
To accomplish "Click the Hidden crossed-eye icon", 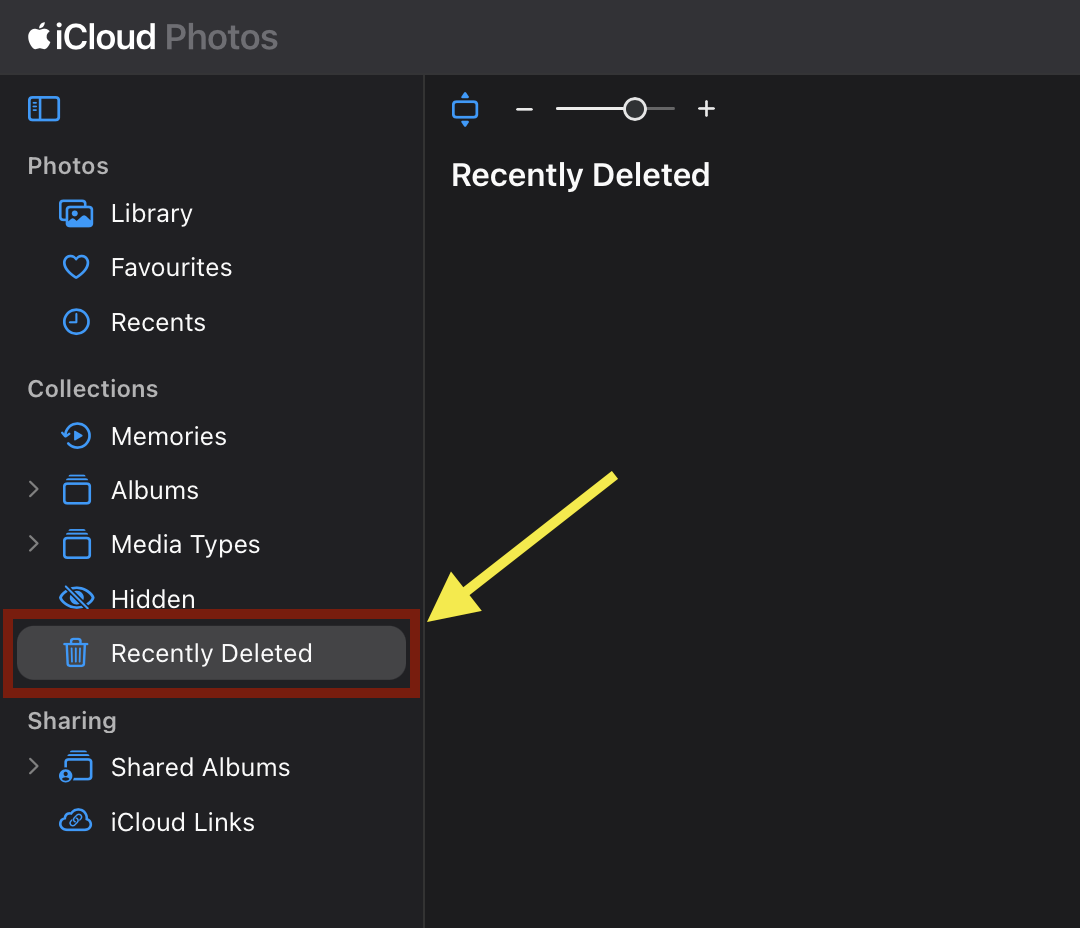I will [x=76, y=599].
